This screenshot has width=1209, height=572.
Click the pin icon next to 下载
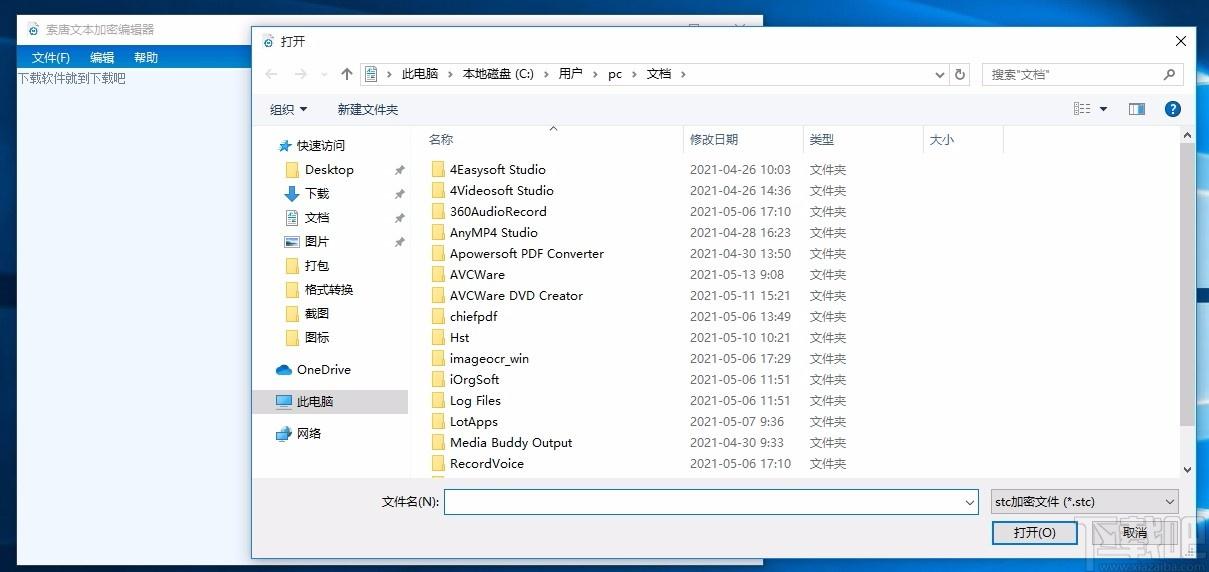399,194
